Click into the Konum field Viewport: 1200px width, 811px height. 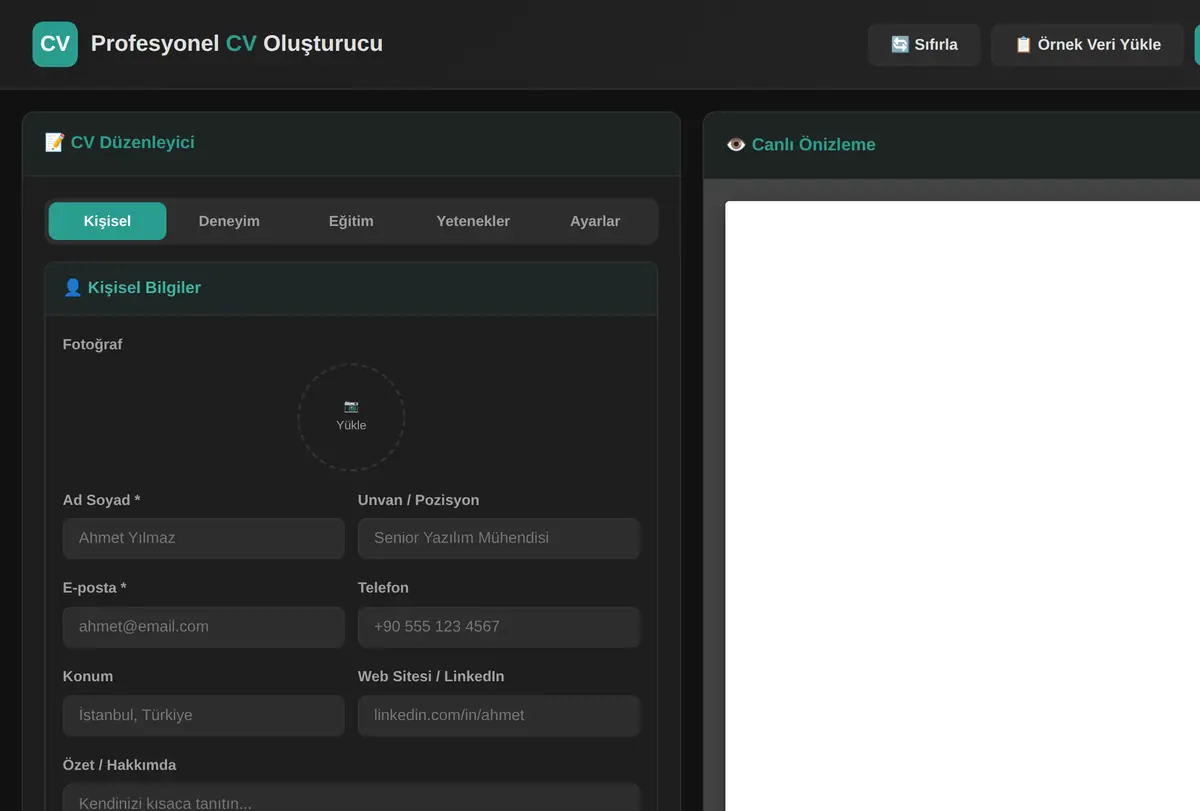[204, 716]
